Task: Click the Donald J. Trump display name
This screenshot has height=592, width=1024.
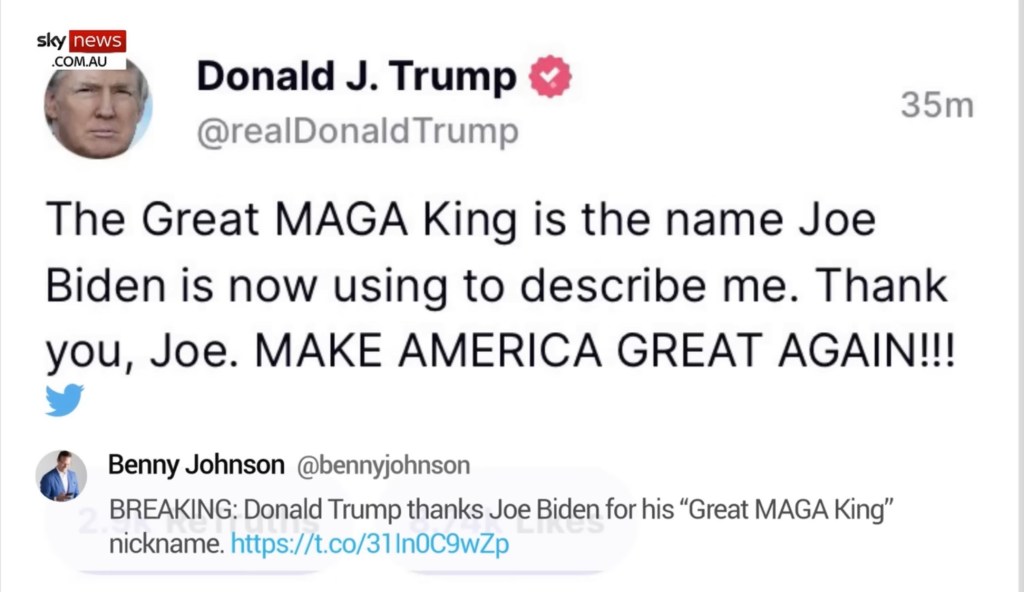Action: click(x=356, y=77)
